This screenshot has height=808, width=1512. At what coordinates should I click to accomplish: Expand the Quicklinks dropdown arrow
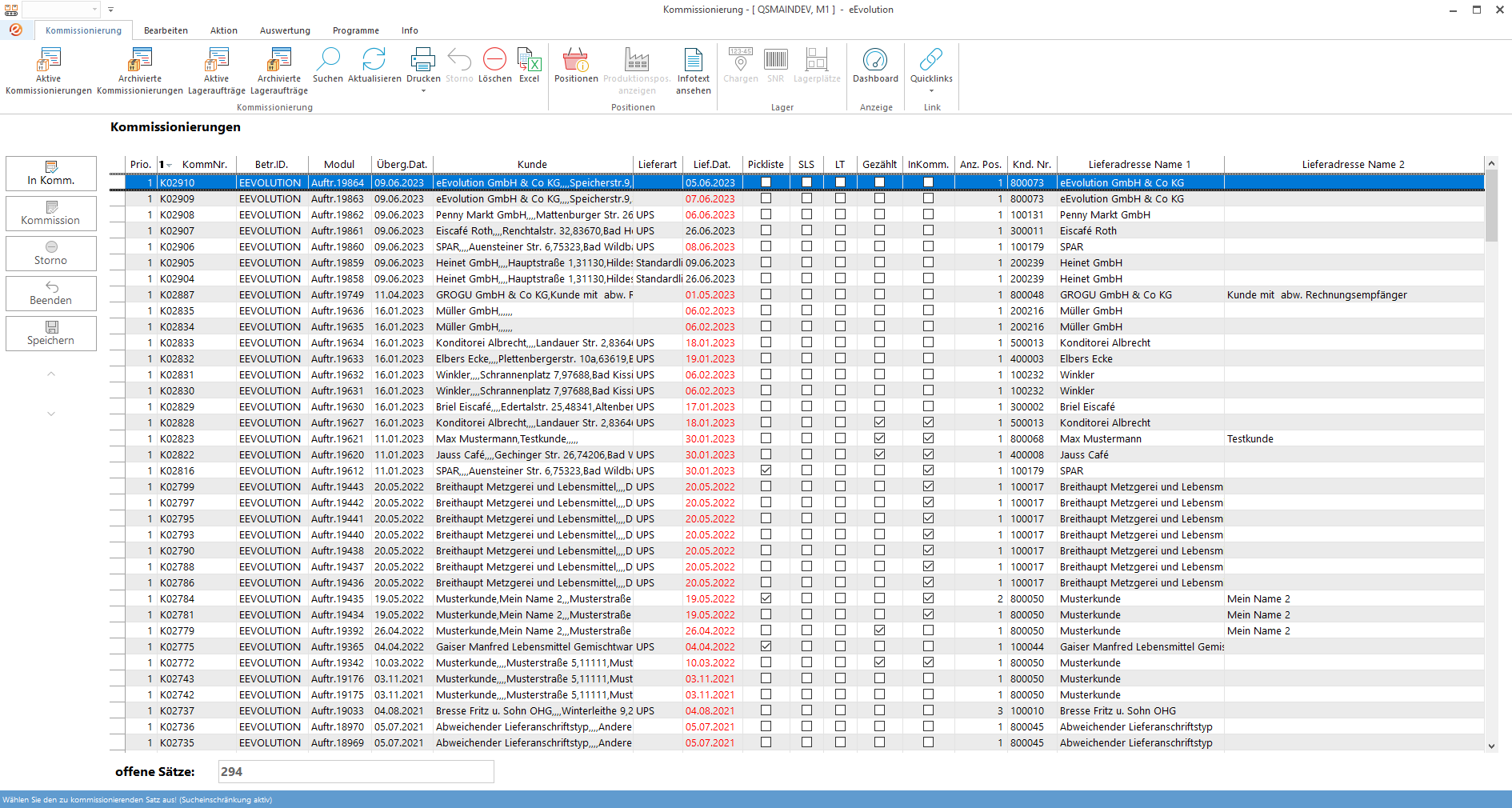(931, 90)
